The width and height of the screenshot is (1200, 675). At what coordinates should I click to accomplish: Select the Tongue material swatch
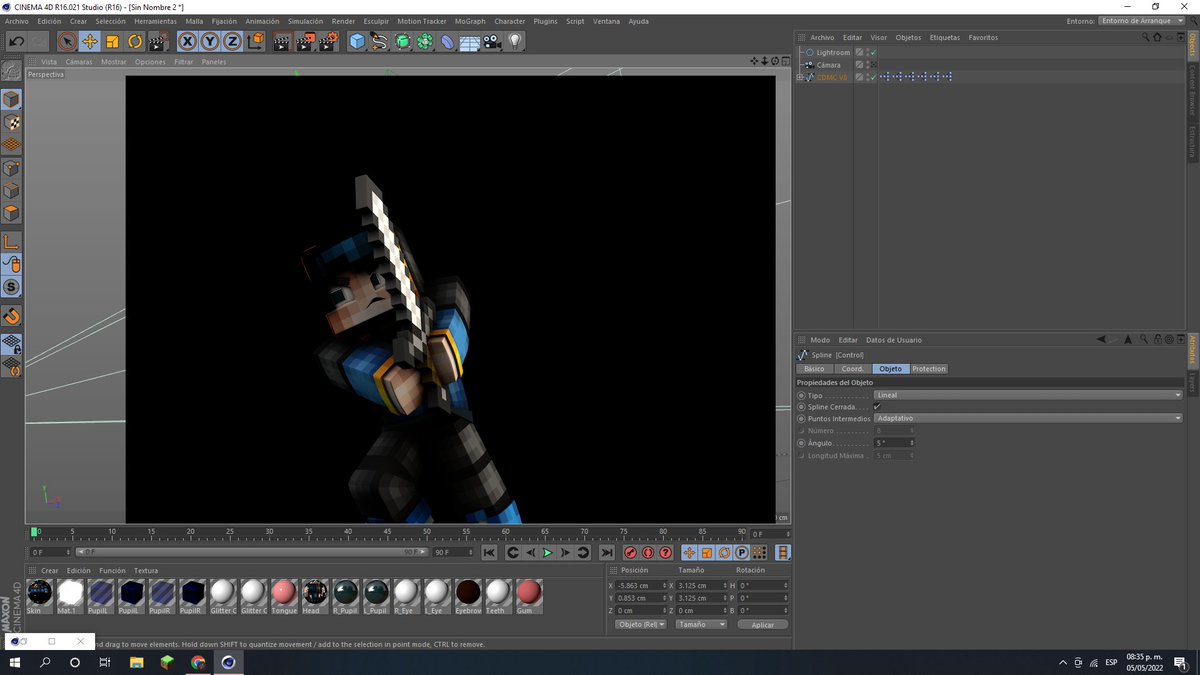coord(284,596)
